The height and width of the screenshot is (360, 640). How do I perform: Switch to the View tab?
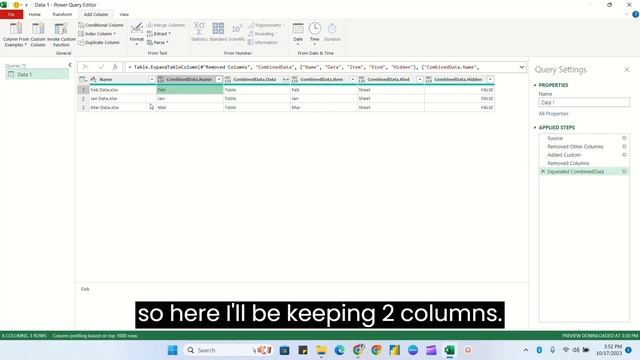click(x=124, y=14)
